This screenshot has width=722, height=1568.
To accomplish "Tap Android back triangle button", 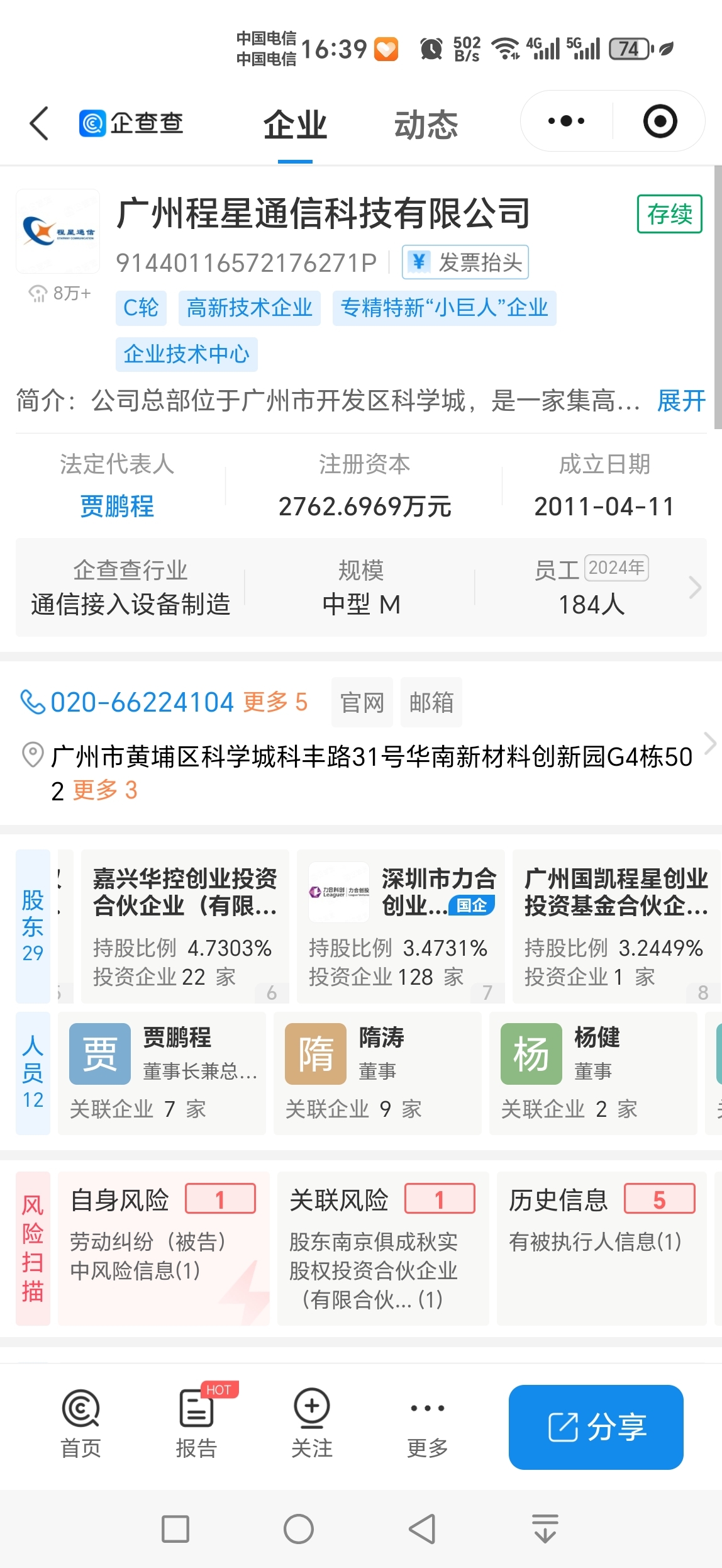I will 422,1529.
